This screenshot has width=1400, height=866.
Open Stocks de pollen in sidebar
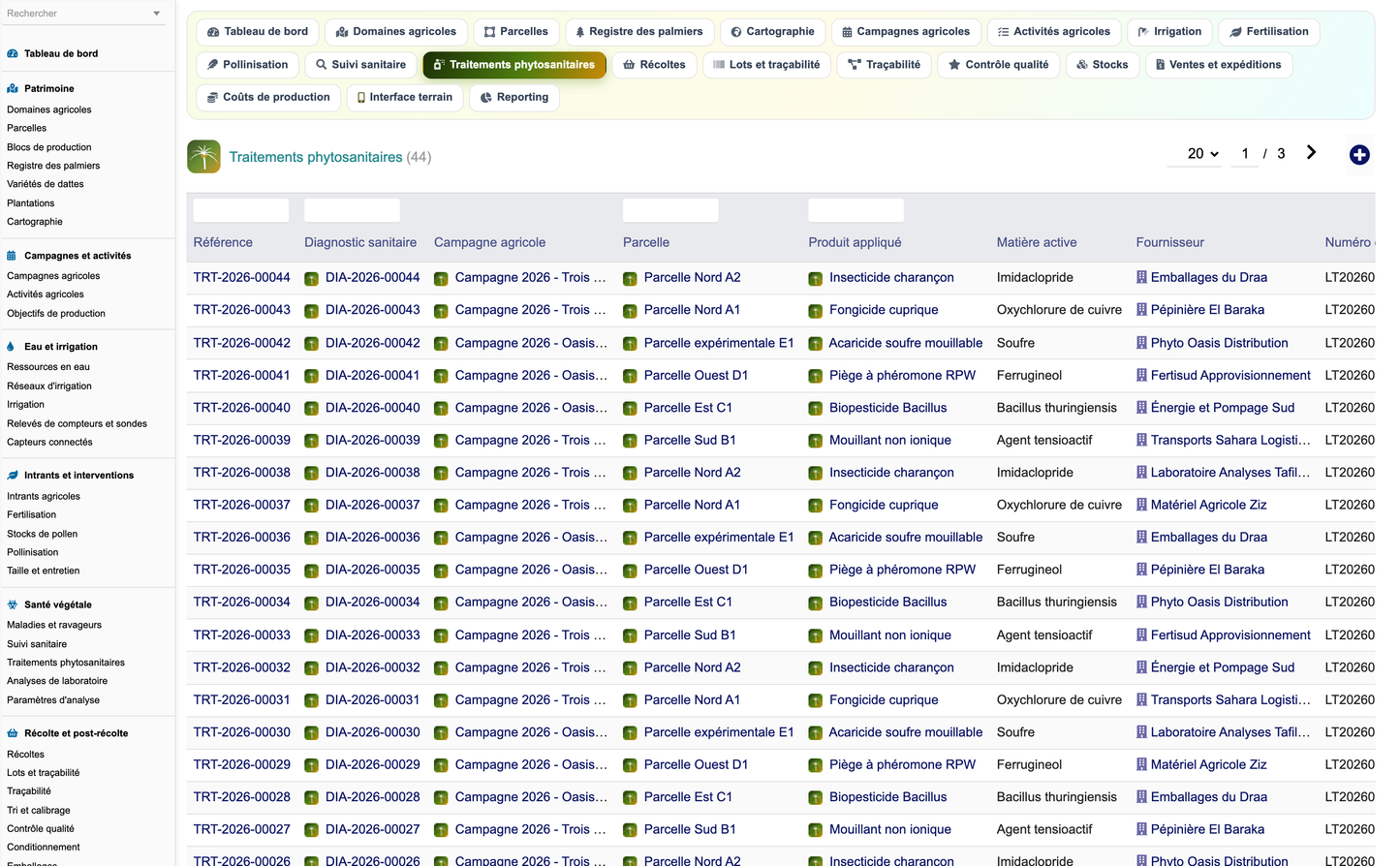[43, 534]
